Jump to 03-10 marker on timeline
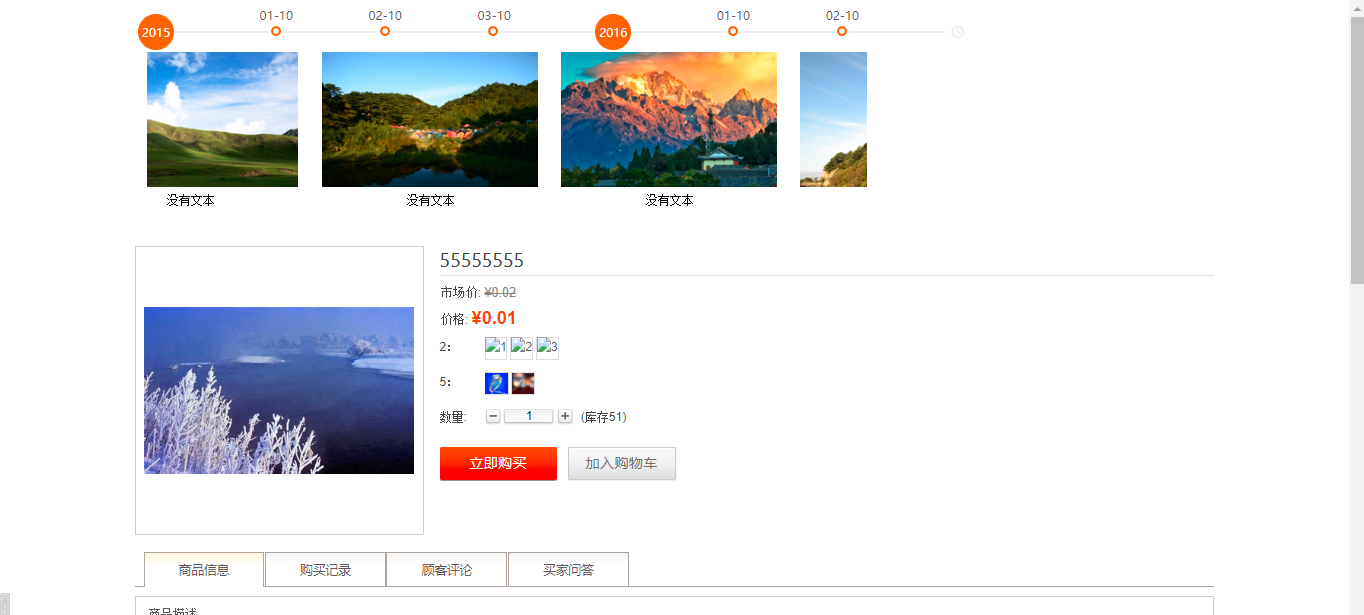The image size is (1364, 615). 493,31
